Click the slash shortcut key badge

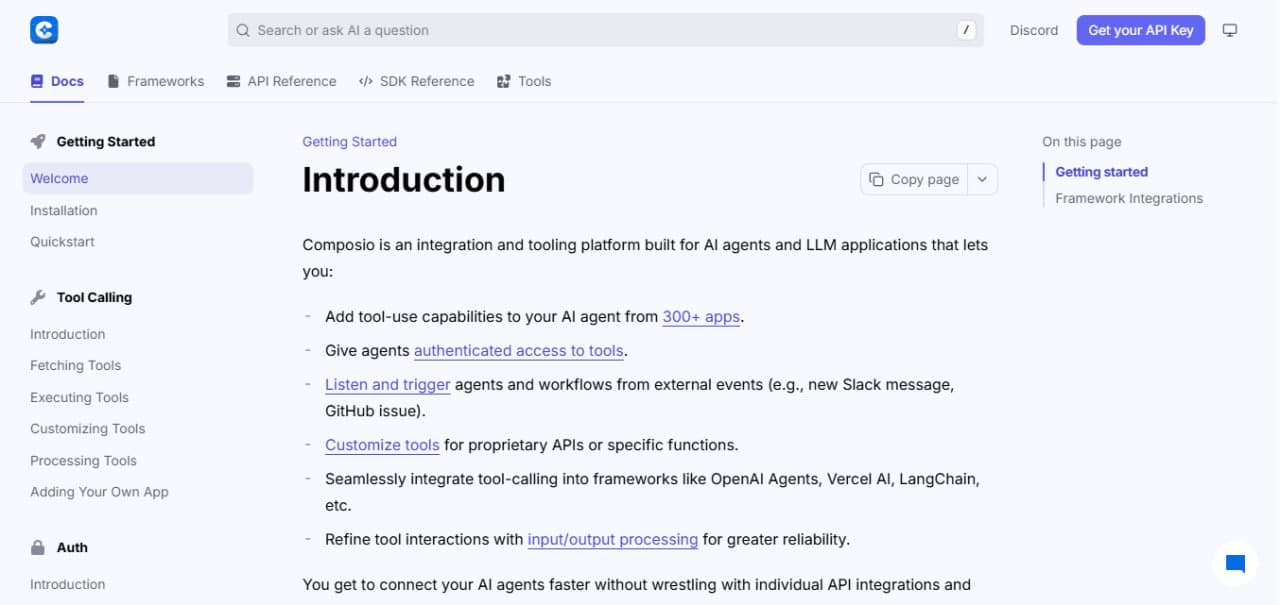click(x=966, y=30)
